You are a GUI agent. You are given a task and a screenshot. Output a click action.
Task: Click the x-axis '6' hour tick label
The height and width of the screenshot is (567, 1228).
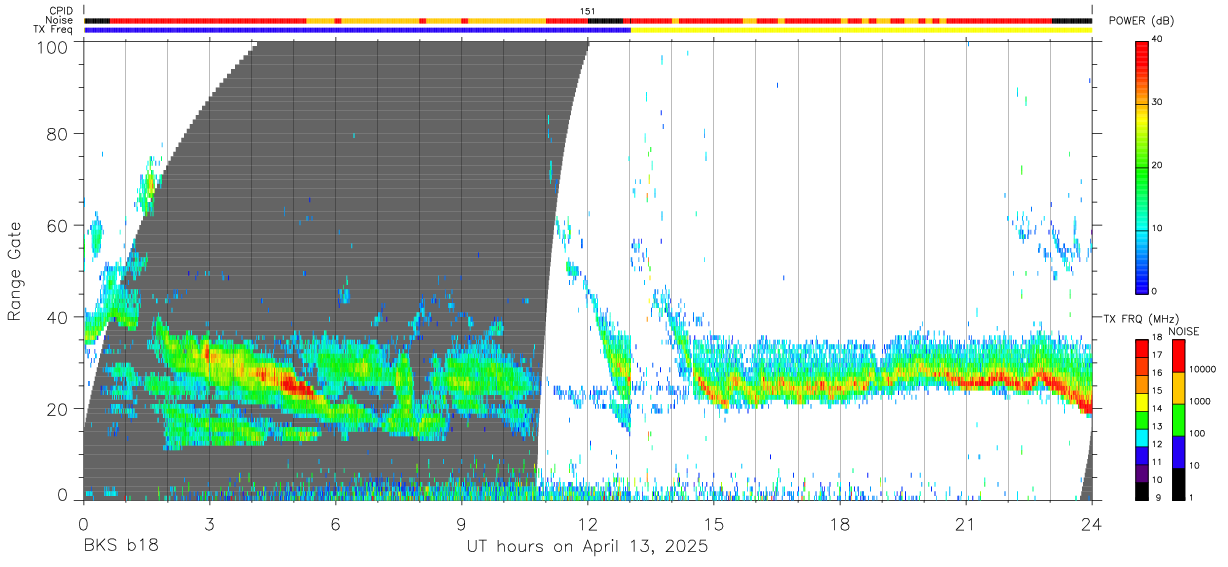tap(335, 524)
